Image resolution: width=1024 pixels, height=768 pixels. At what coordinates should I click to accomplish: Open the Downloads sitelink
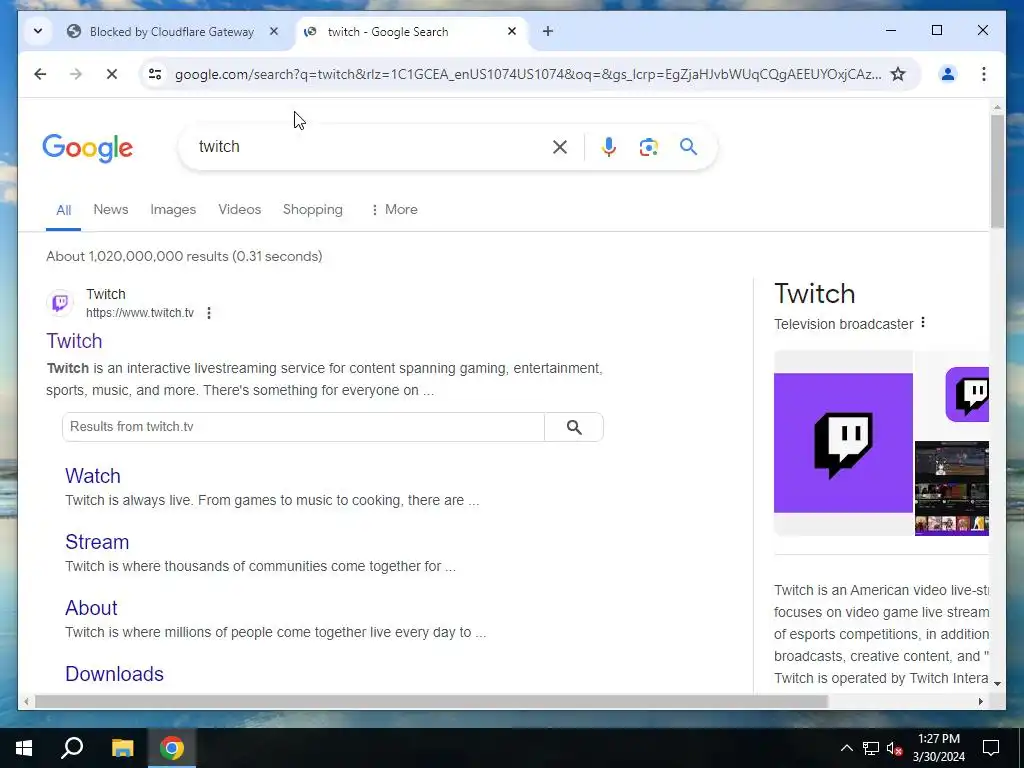(x=114, y=673)
